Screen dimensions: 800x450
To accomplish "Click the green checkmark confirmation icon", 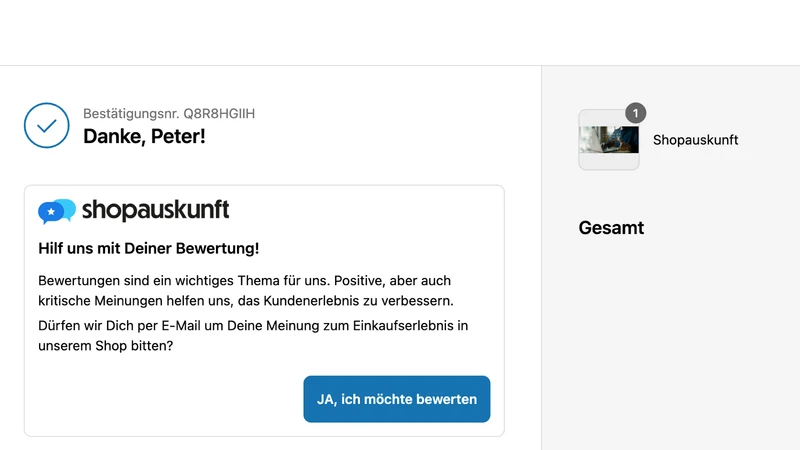I will 46,126.
